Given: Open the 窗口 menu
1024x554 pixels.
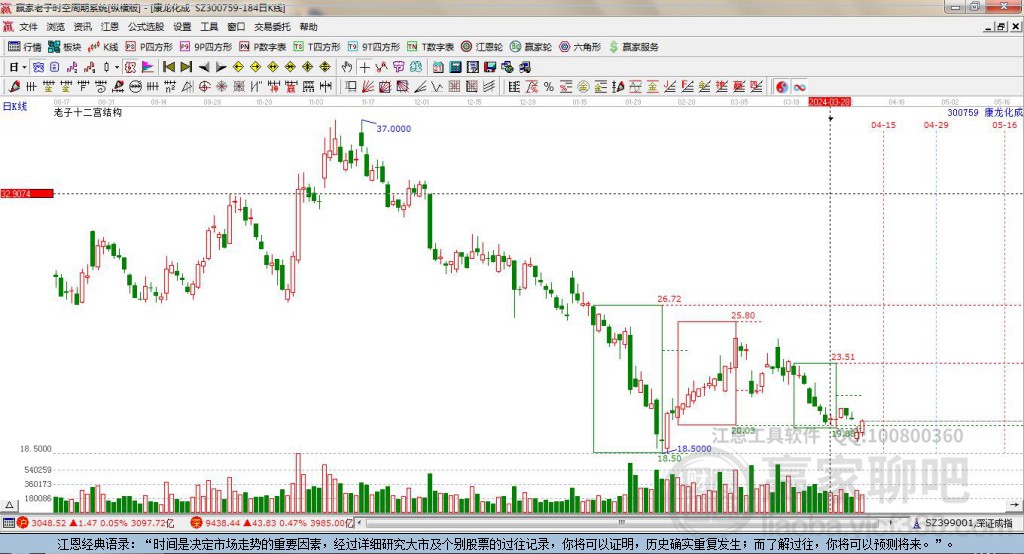Looking at the screenshot, I should tap(236, 27).
